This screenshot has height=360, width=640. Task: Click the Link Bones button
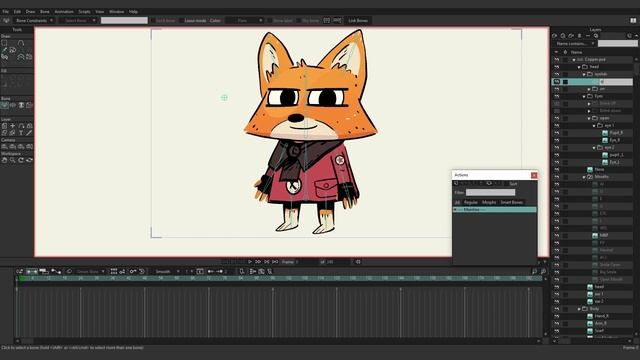click(x=358, y=20)
